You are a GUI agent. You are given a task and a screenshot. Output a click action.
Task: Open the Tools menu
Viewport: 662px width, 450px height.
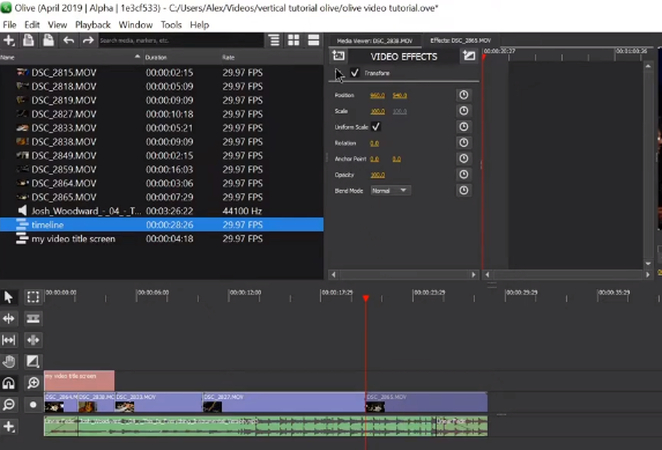coord(171,25)
